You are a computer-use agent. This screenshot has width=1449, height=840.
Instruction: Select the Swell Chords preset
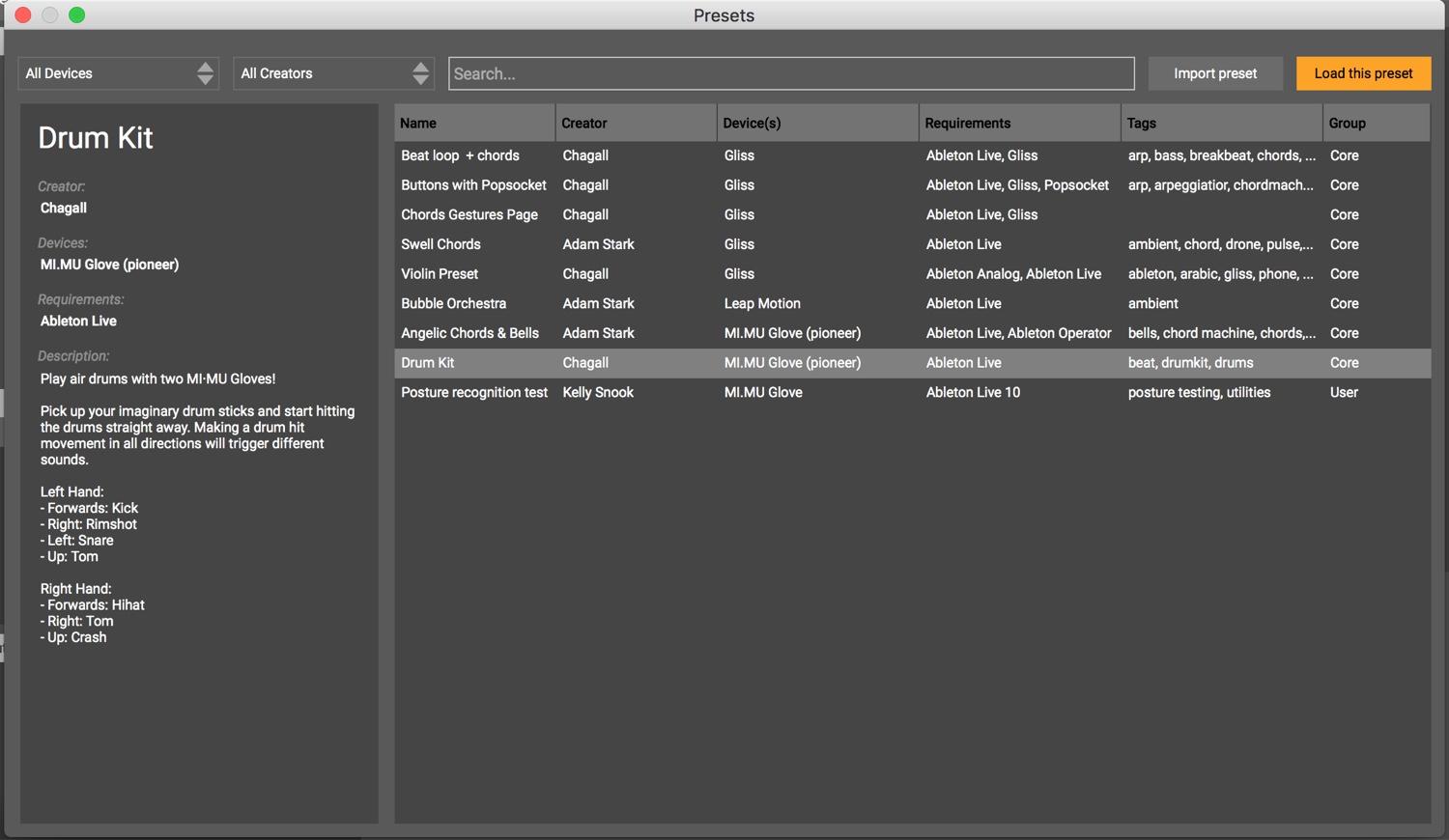pyautogui.click(x=912, y=244)
